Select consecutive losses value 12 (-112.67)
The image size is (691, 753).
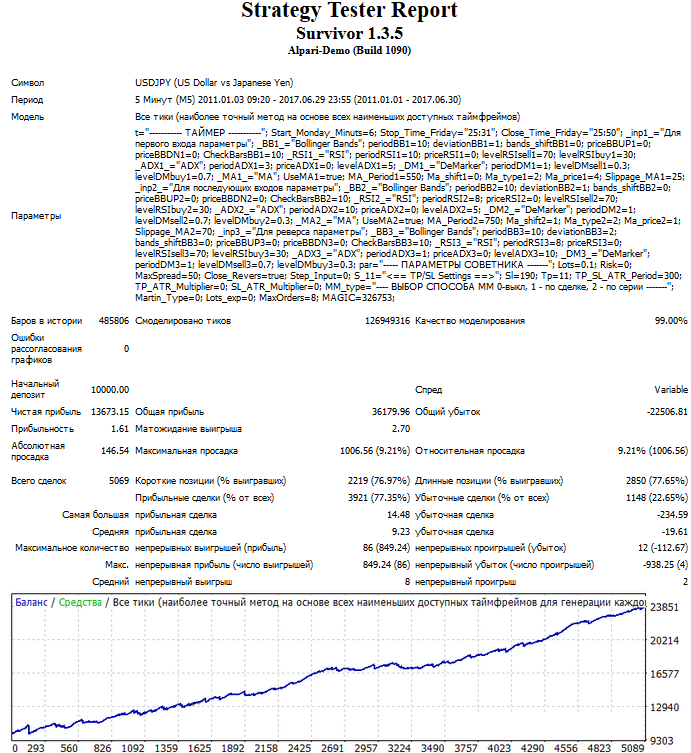point(663,548)
